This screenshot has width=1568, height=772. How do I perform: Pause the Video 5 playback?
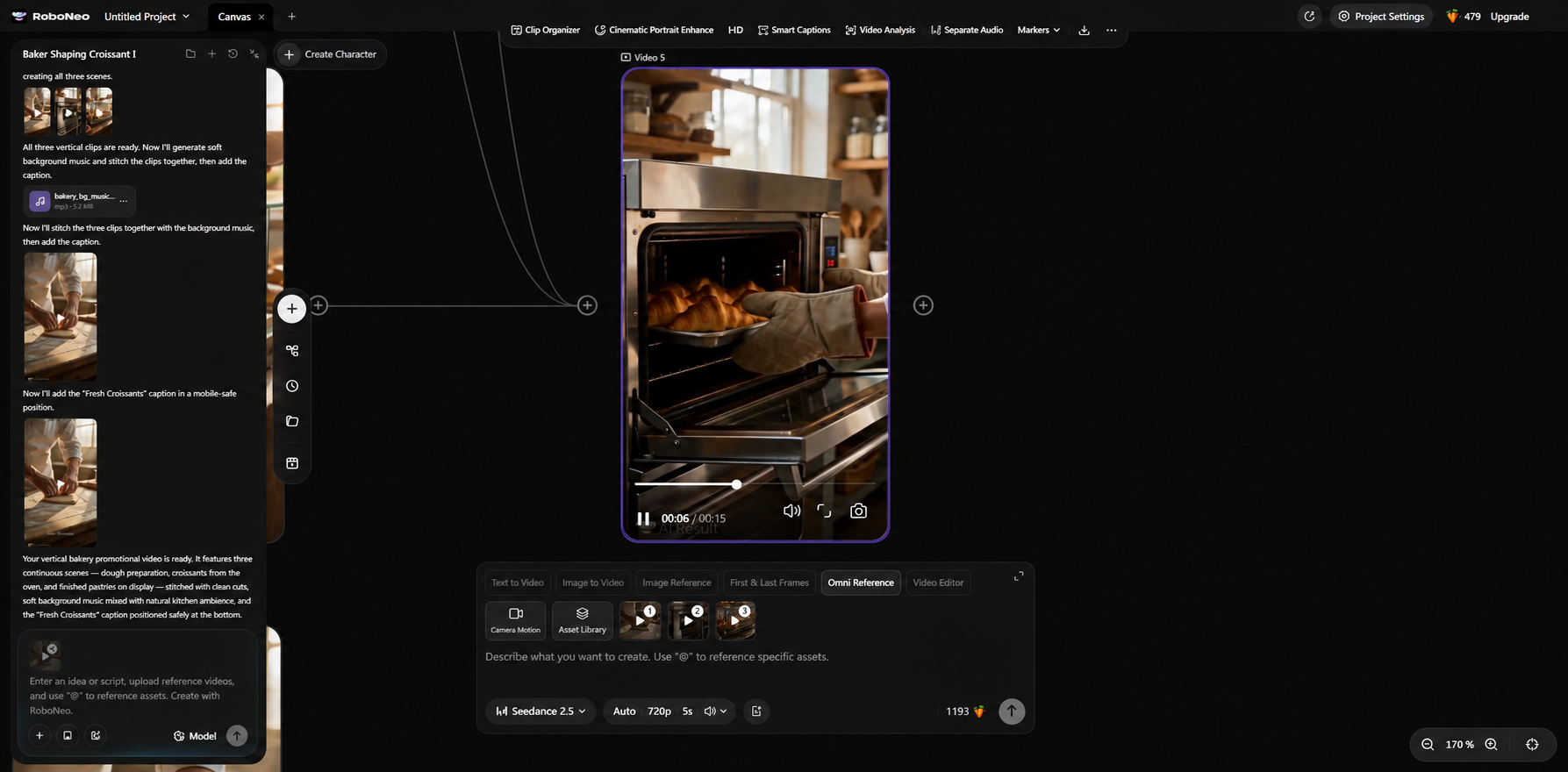(643, 518)
